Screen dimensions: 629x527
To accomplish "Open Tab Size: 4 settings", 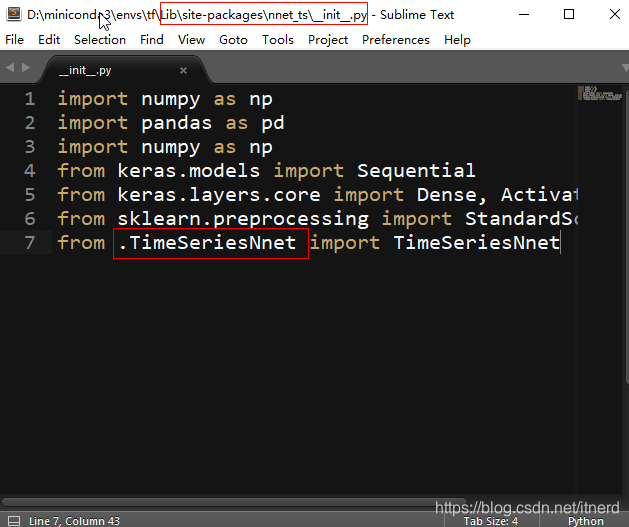I will (x=491, y=521).
